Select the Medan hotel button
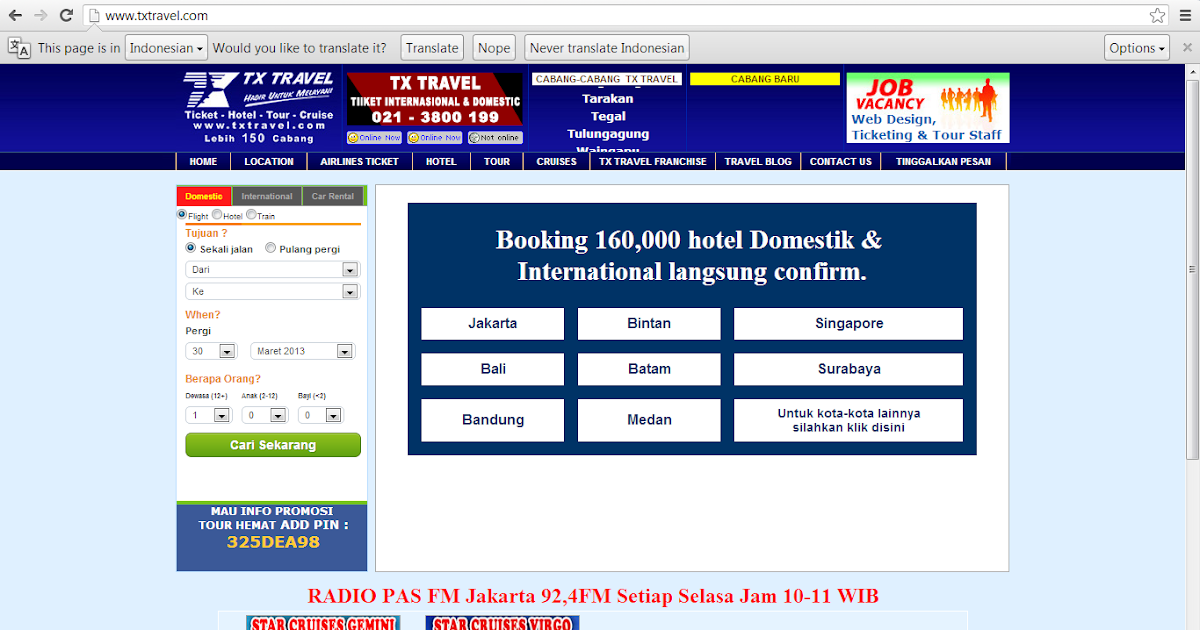1200x630 pixels. (649, 420)
